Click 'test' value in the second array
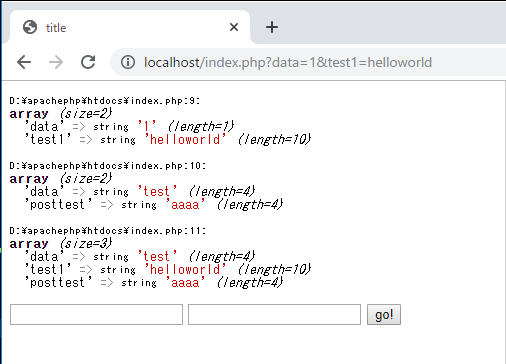The height and width of the screenshot is (364, 506). click(157, 192)
